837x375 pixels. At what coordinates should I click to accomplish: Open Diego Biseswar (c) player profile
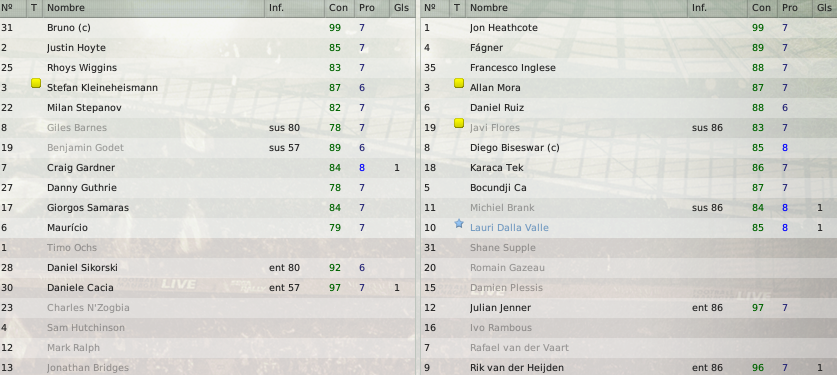515,148
